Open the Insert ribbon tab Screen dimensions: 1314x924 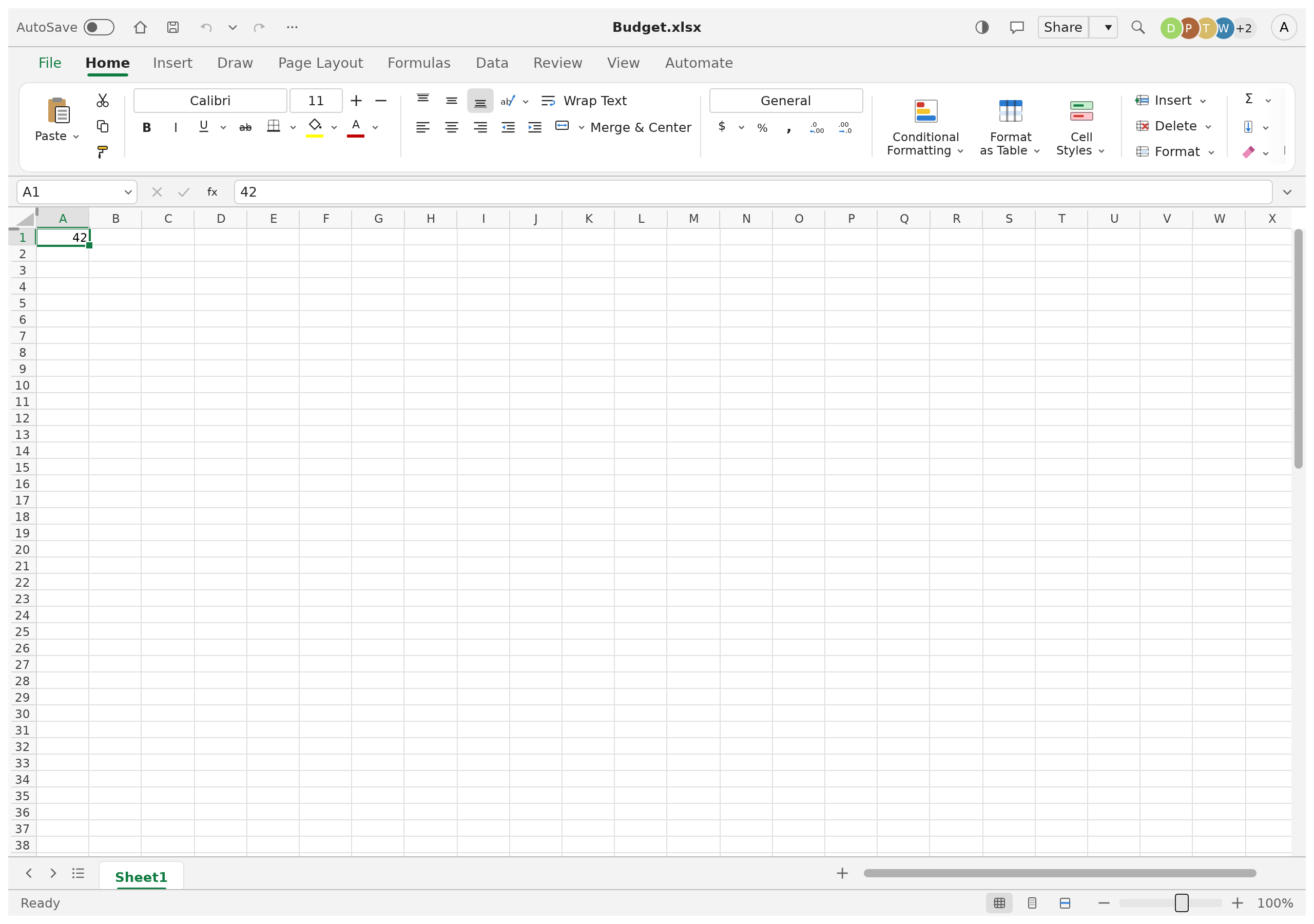click(172, 63)
